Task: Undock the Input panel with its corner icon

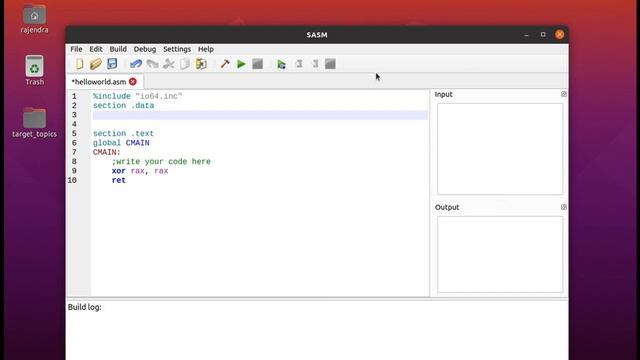Action: coord(564,94)
